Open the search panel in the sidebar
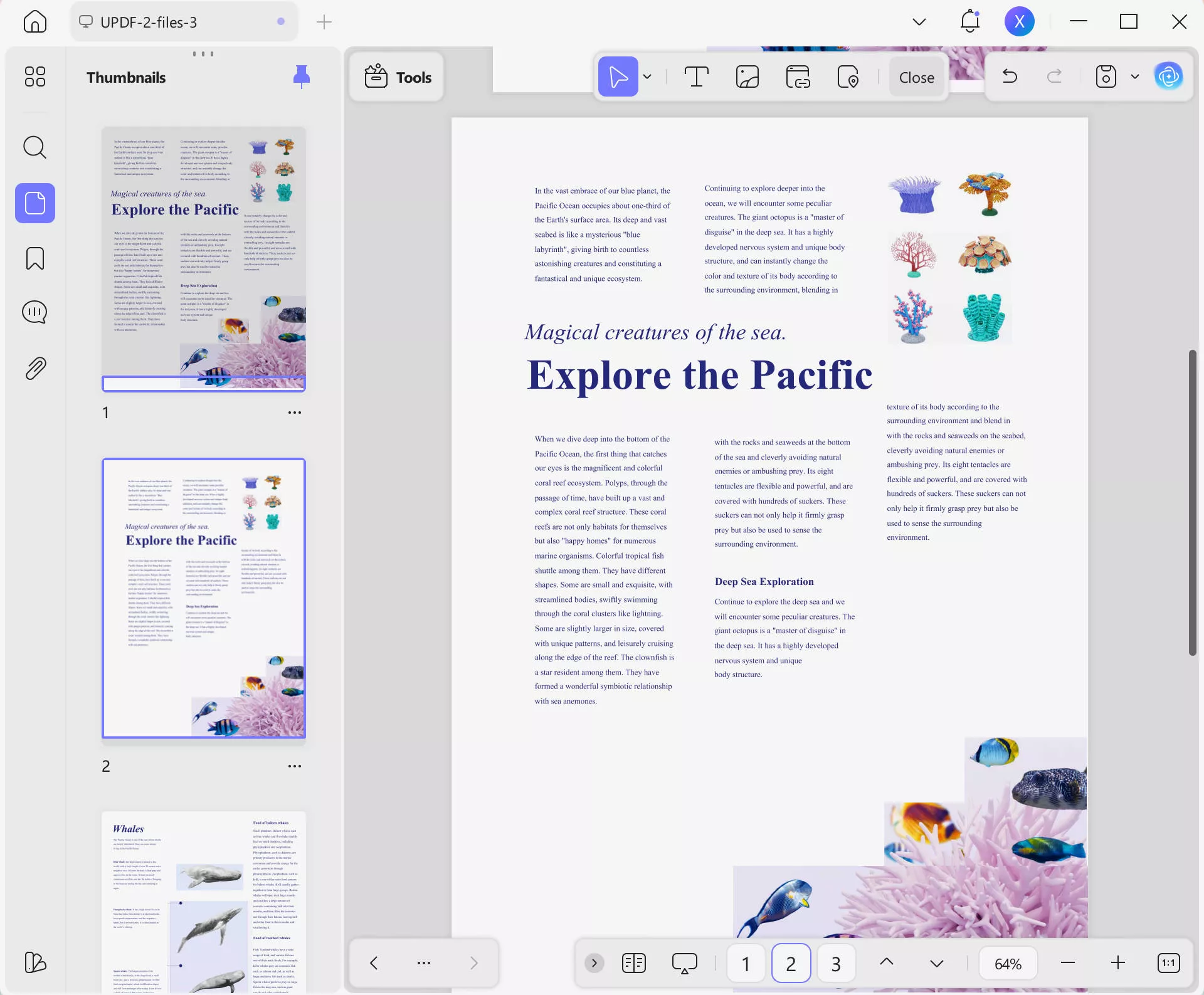This screenshot has height=995, width=1204. click(x=34, y=147)
